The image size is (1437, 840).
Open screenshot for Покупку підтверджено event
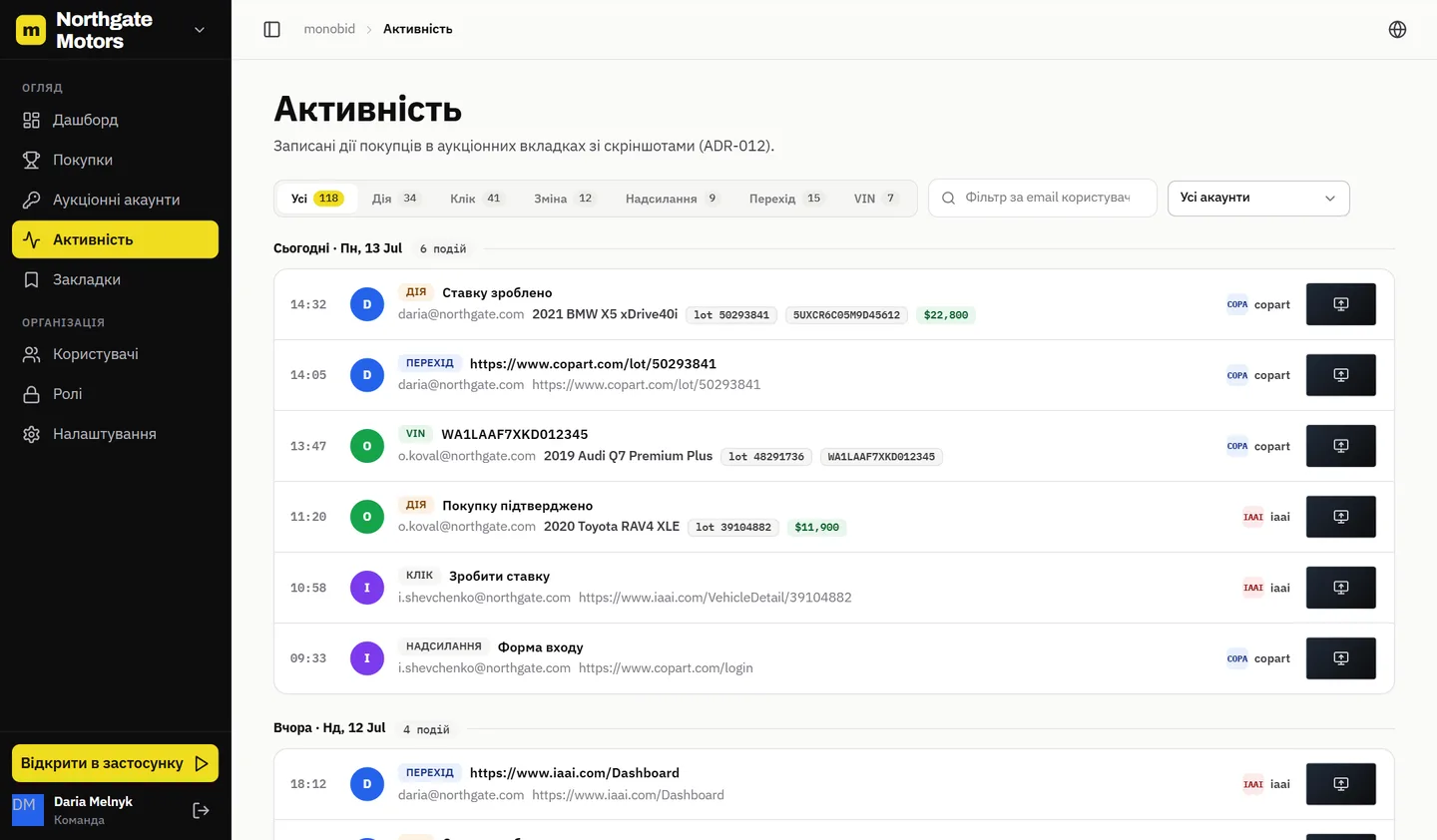point(1340,517)
